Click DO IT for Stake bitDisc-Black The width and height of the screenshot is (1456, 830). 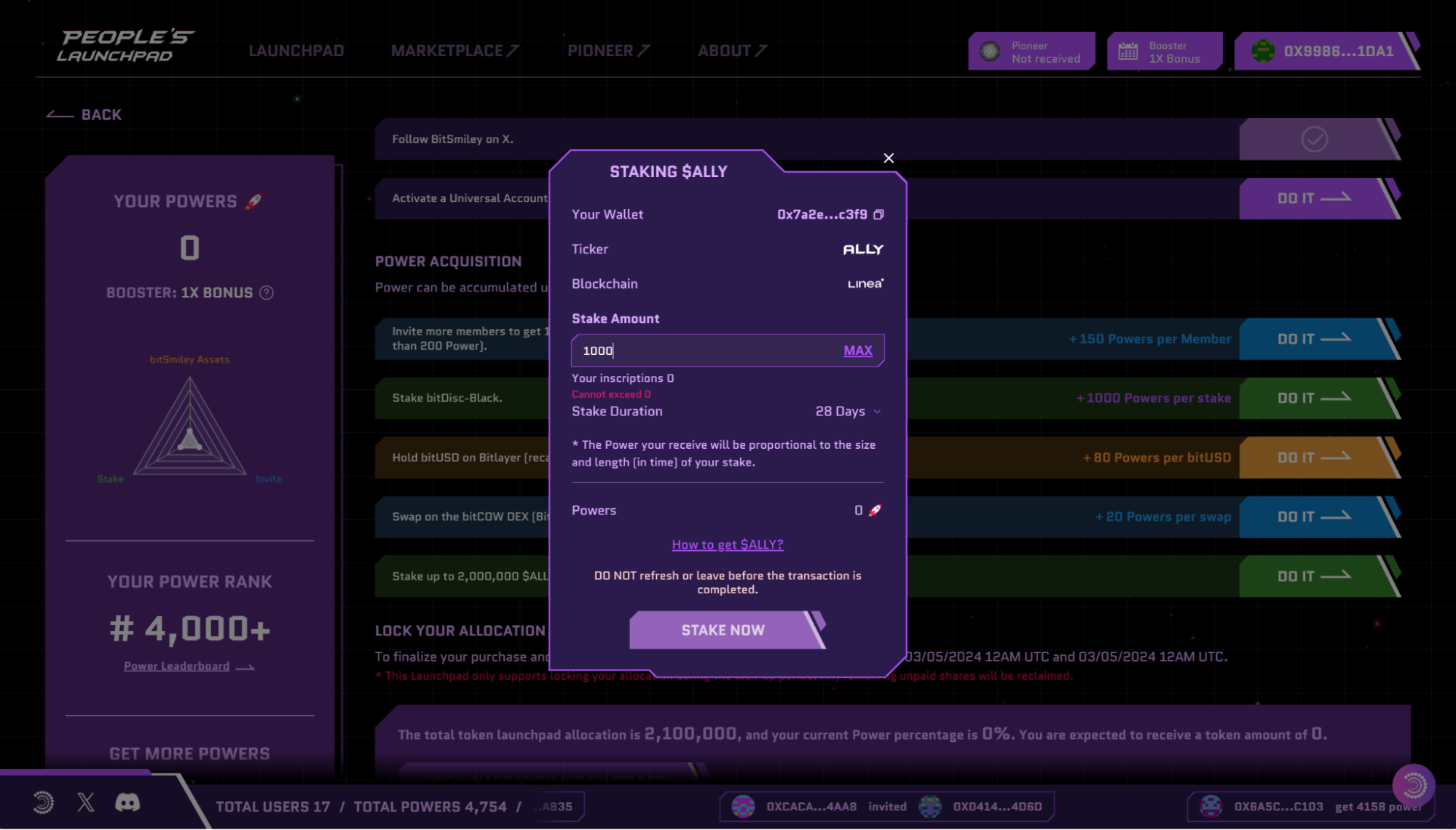pos(1313,398)
